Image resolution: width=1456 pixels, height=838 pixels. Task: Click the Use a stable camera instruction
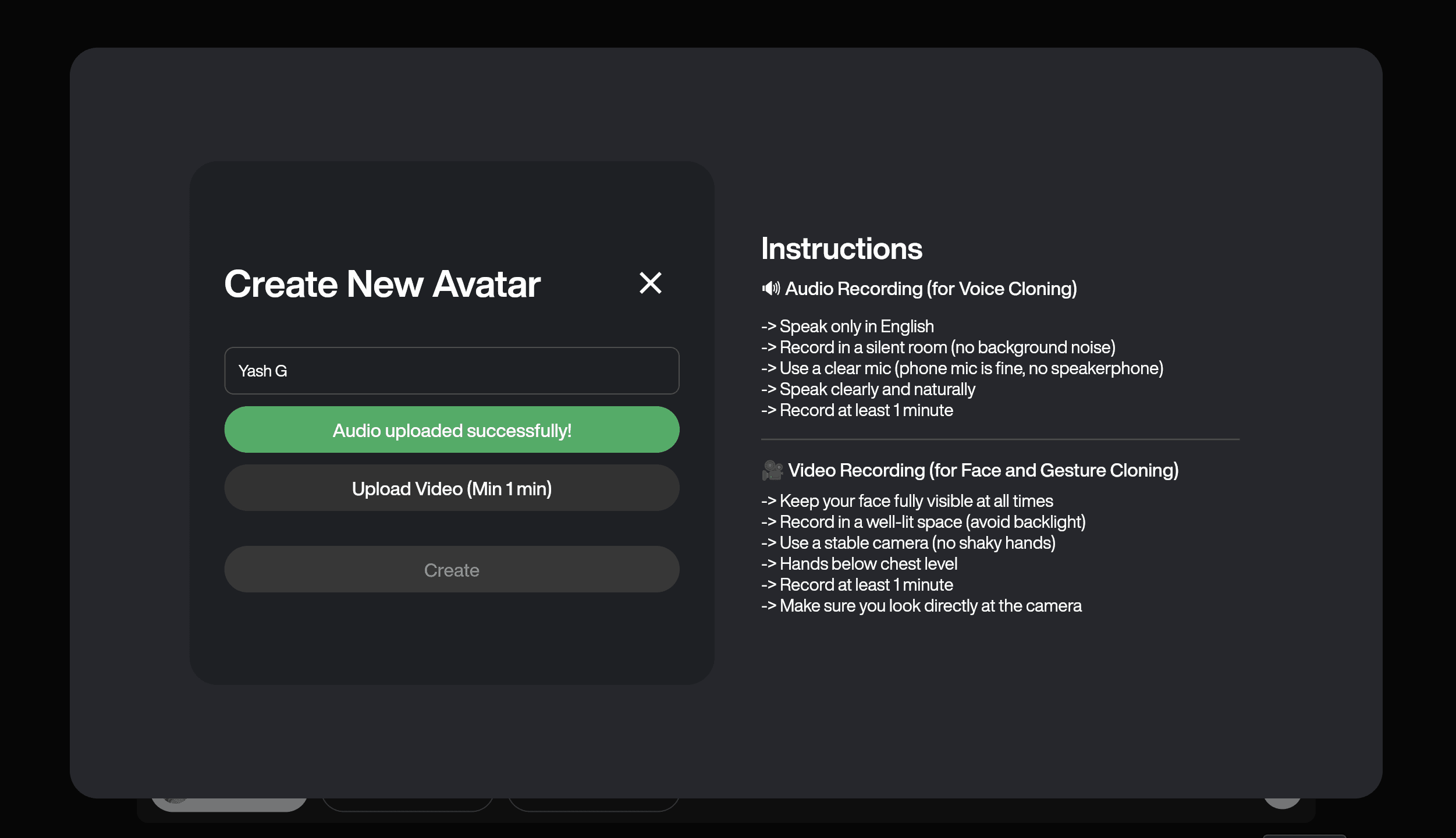click(x=908, y=543)
